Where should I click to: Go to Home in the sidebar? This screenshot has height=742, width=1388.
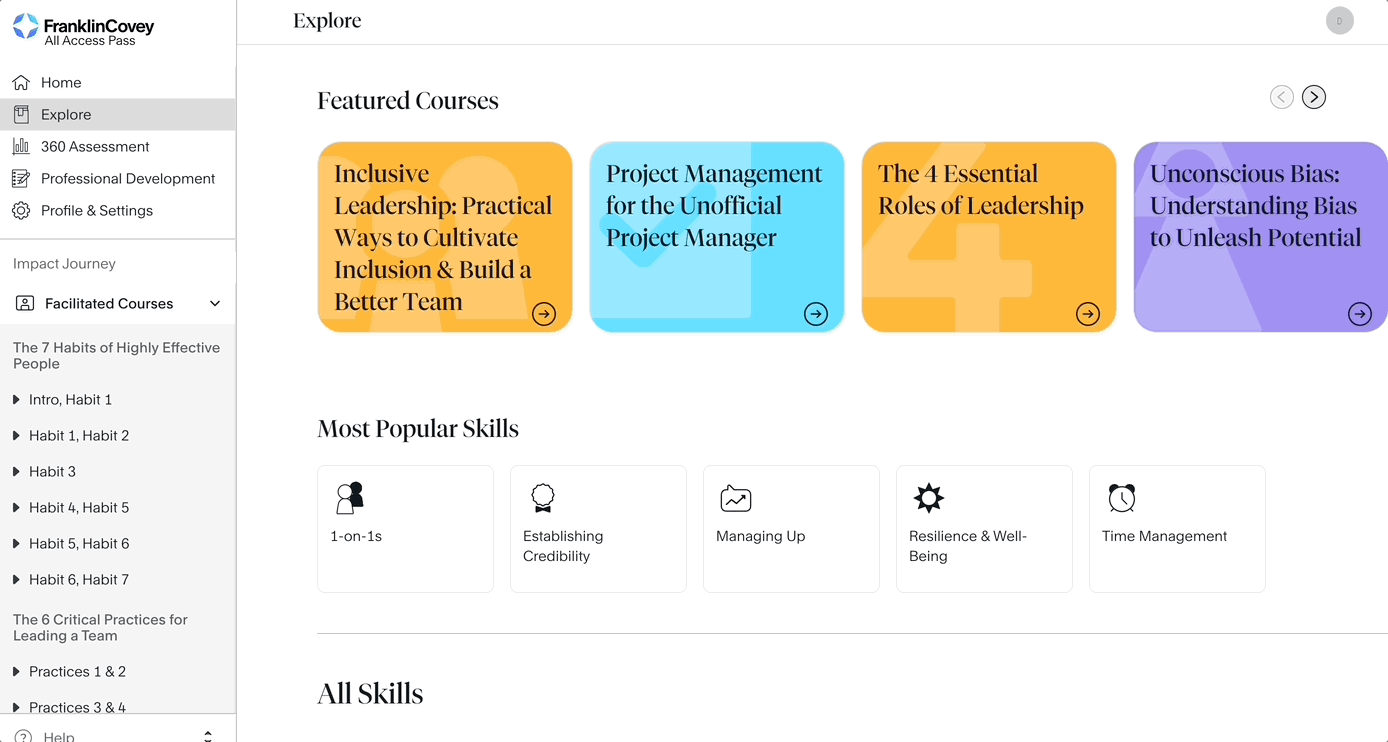[x=61, y=83]
